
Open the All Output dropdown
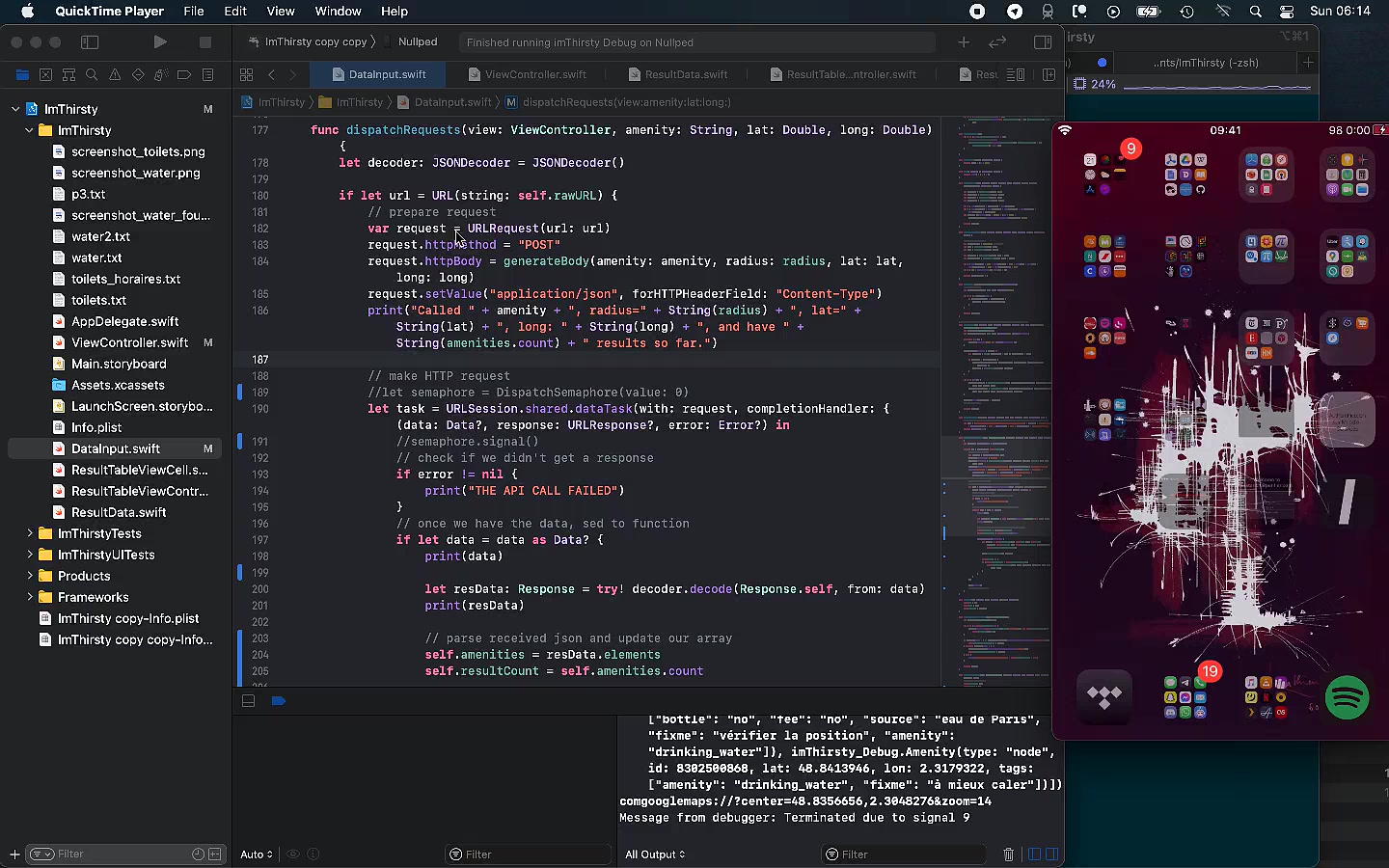tap(655, 854)
